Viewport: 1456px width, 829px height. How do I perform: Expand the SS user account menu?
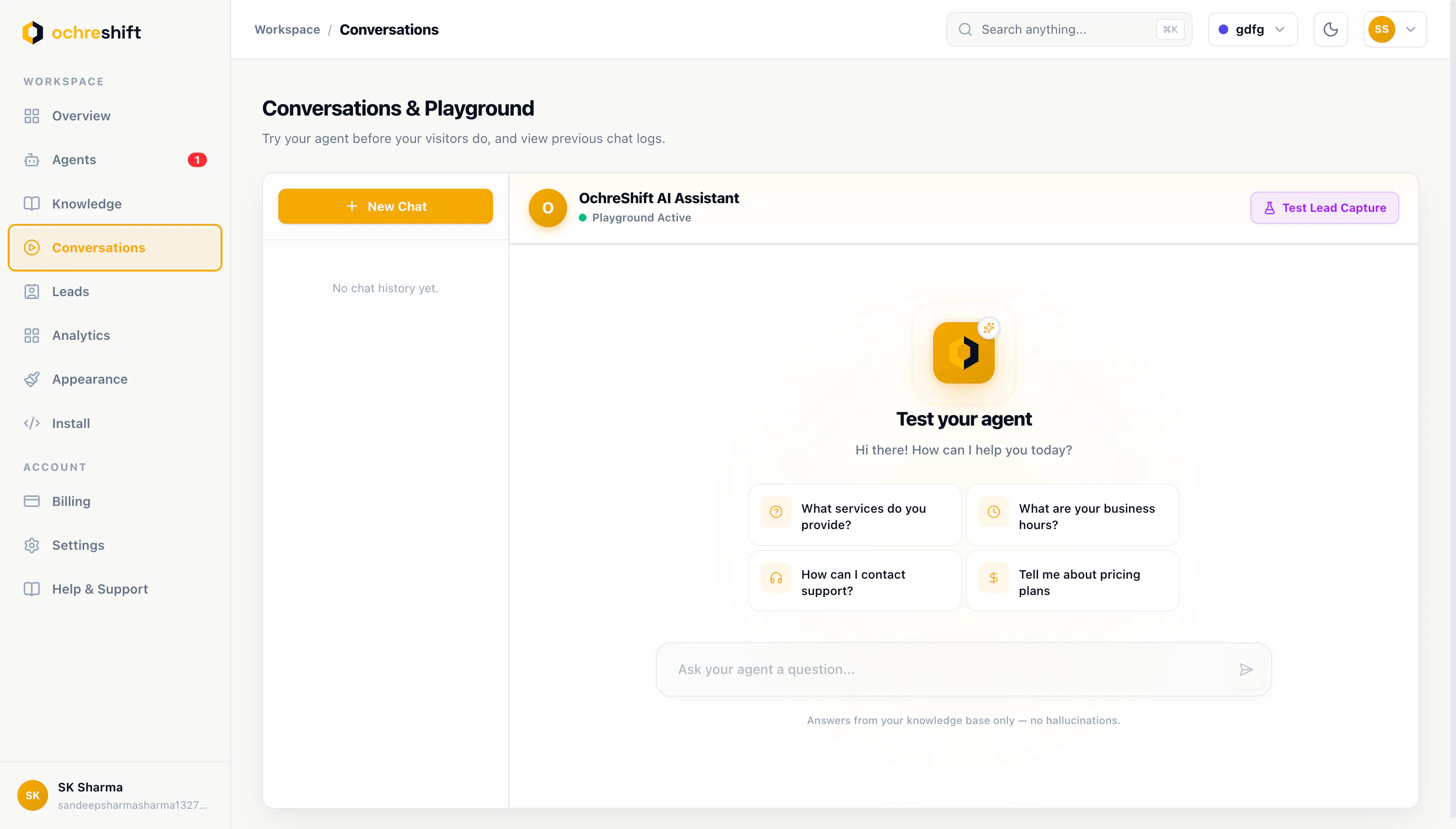click(x=1394, y=30)
